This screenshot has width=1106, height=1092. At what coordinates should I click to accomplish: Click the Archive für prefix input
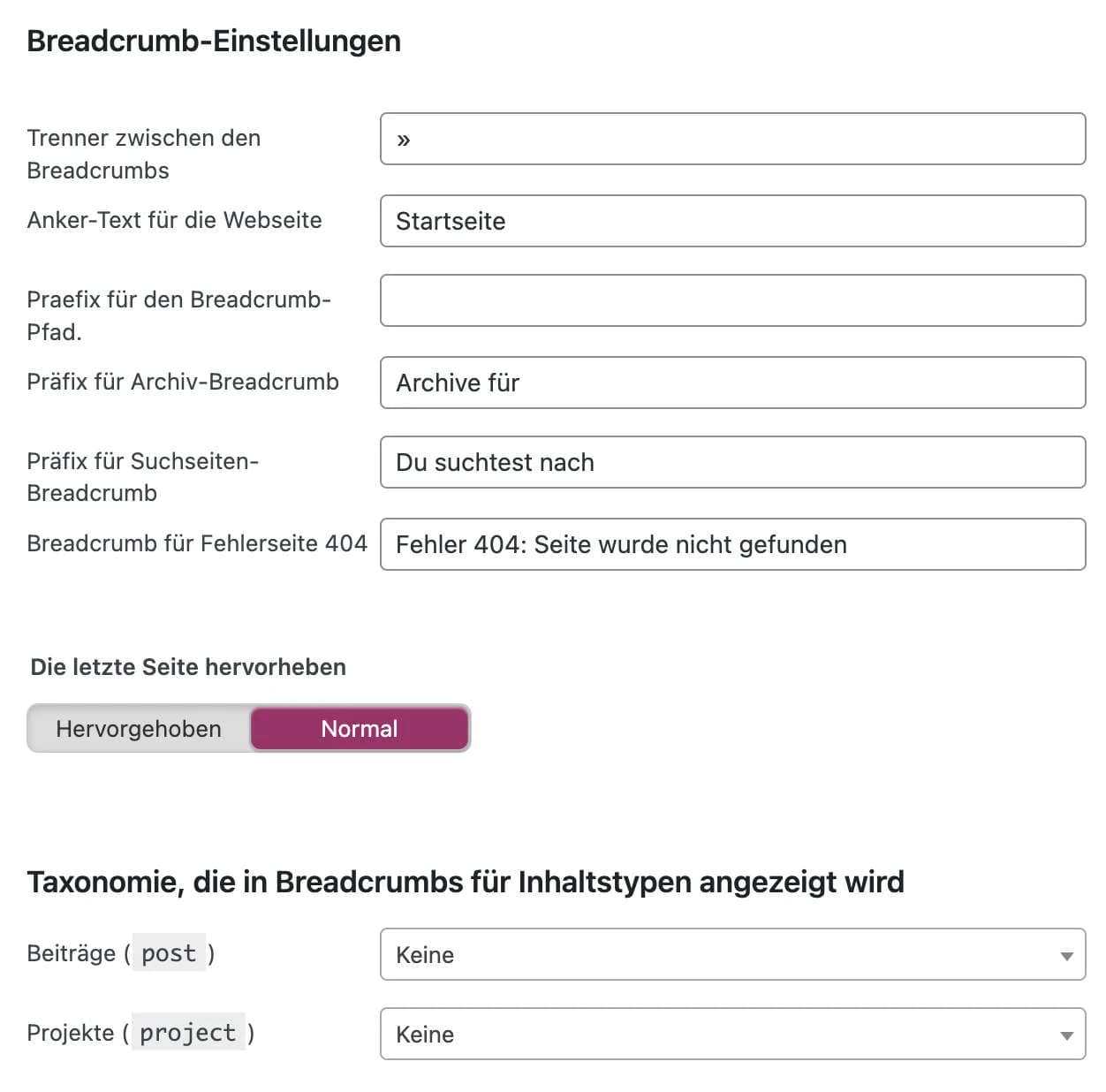(733, 383)
